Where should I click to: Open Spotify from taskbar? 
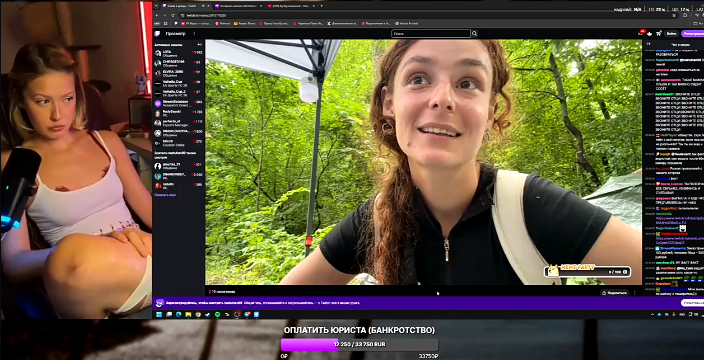click(217, 314)
